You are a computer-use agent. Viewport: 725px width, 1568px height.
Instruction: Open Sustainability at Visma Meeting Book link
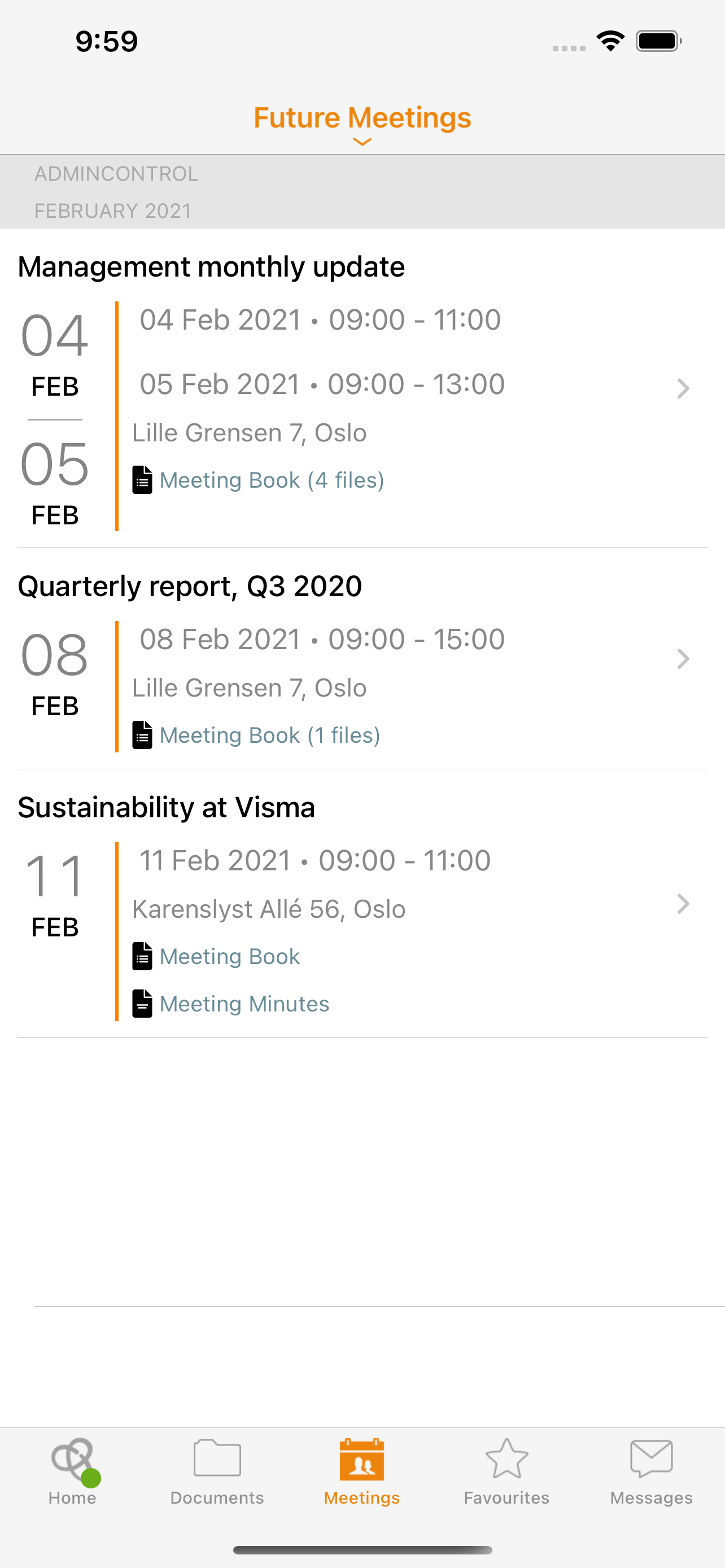pyautogui.click(x=229, y=956)
